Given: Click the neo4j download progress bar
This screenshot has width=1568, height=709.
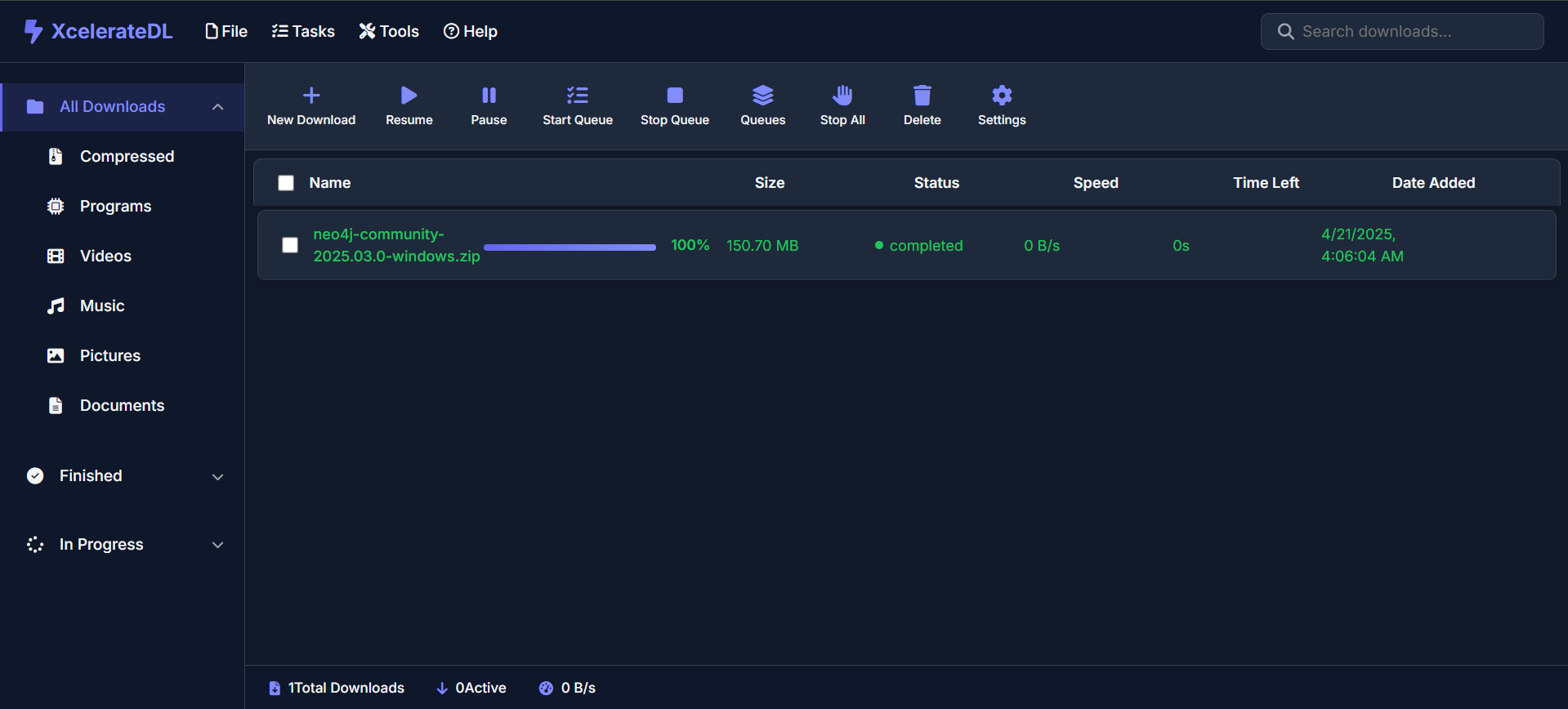Looking at the screenshot, I should (570, 247).
